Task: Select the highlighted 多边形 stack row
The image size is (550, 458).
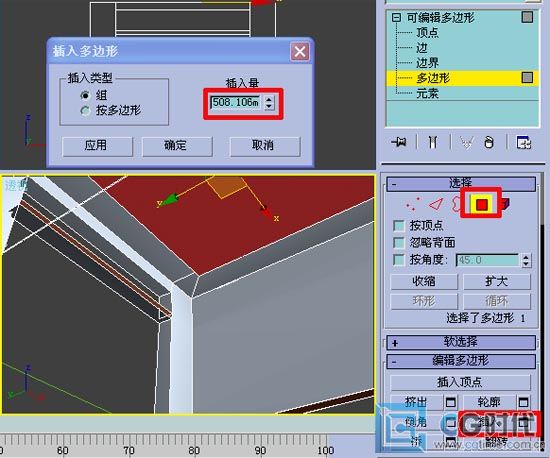Action: point(462,78)
